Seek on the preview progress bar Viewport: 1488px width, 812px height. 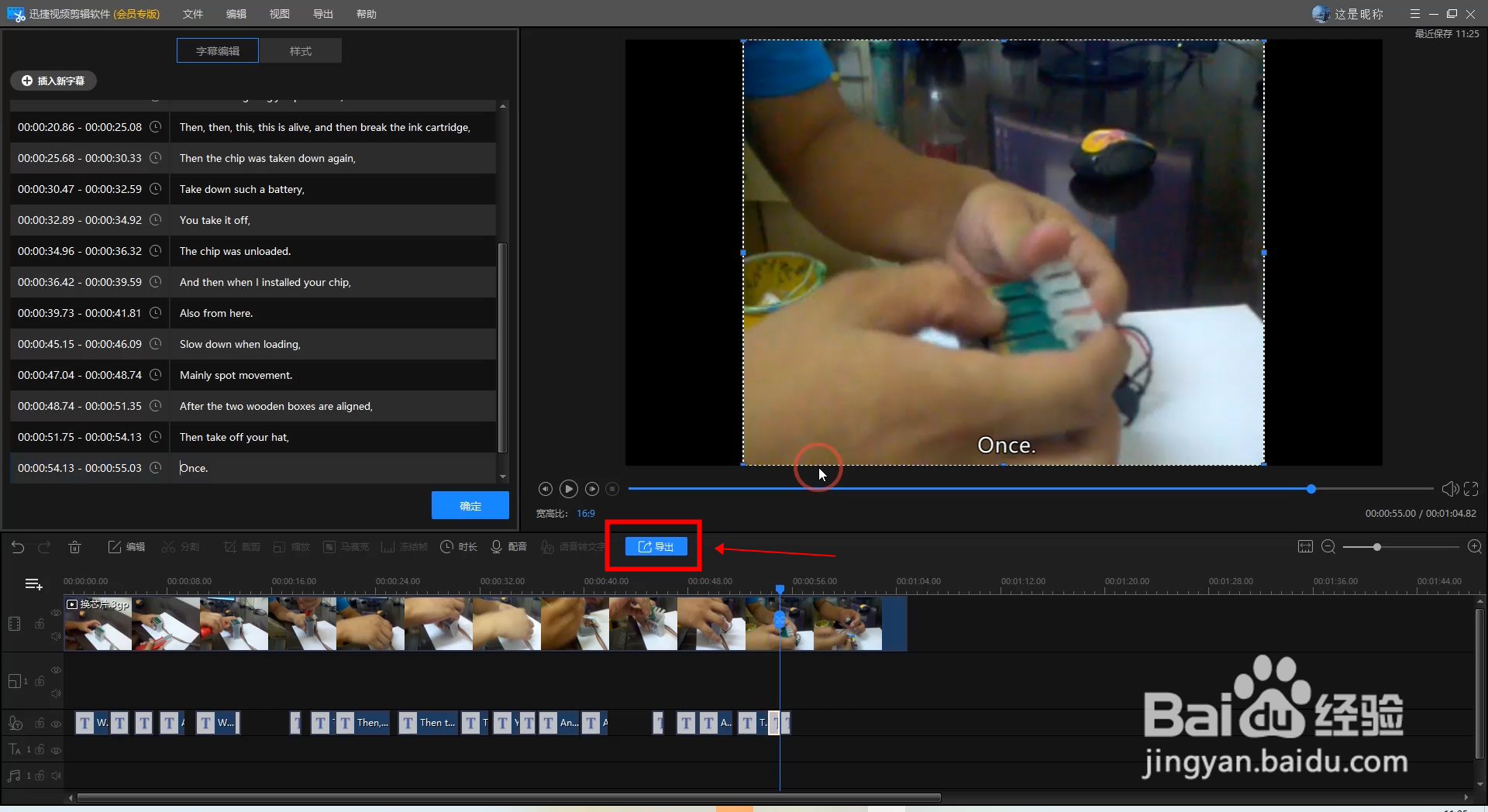click(x=1031, y=489)
